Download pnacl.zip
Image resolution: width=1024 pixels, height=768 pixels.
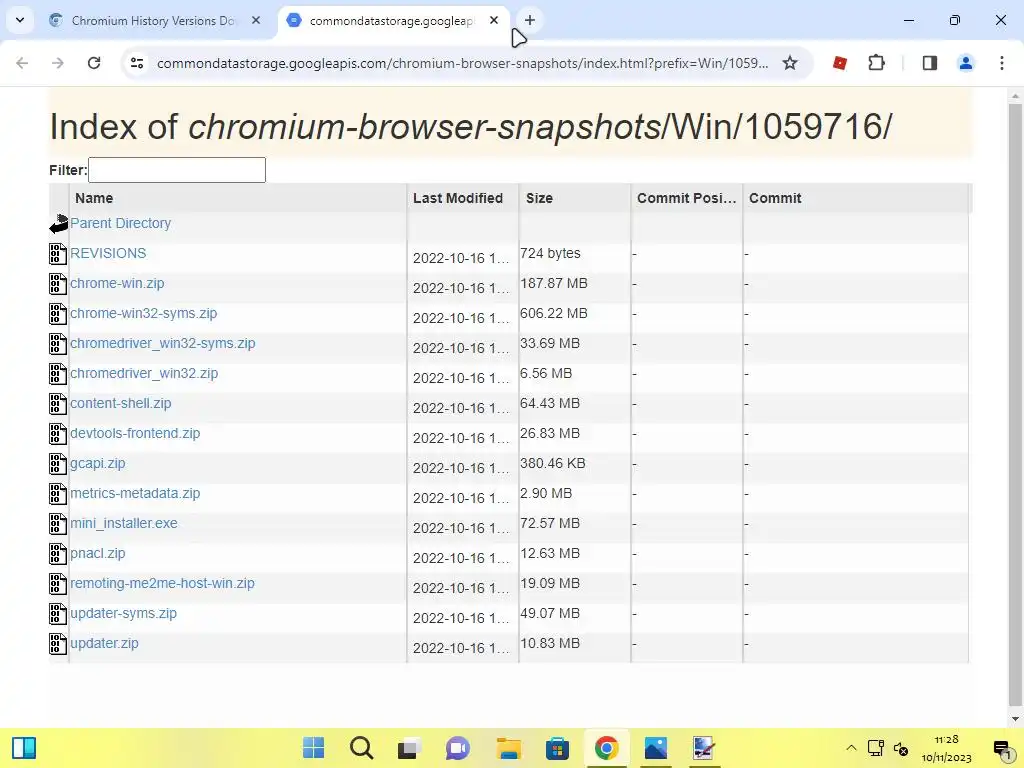[98, 554]
